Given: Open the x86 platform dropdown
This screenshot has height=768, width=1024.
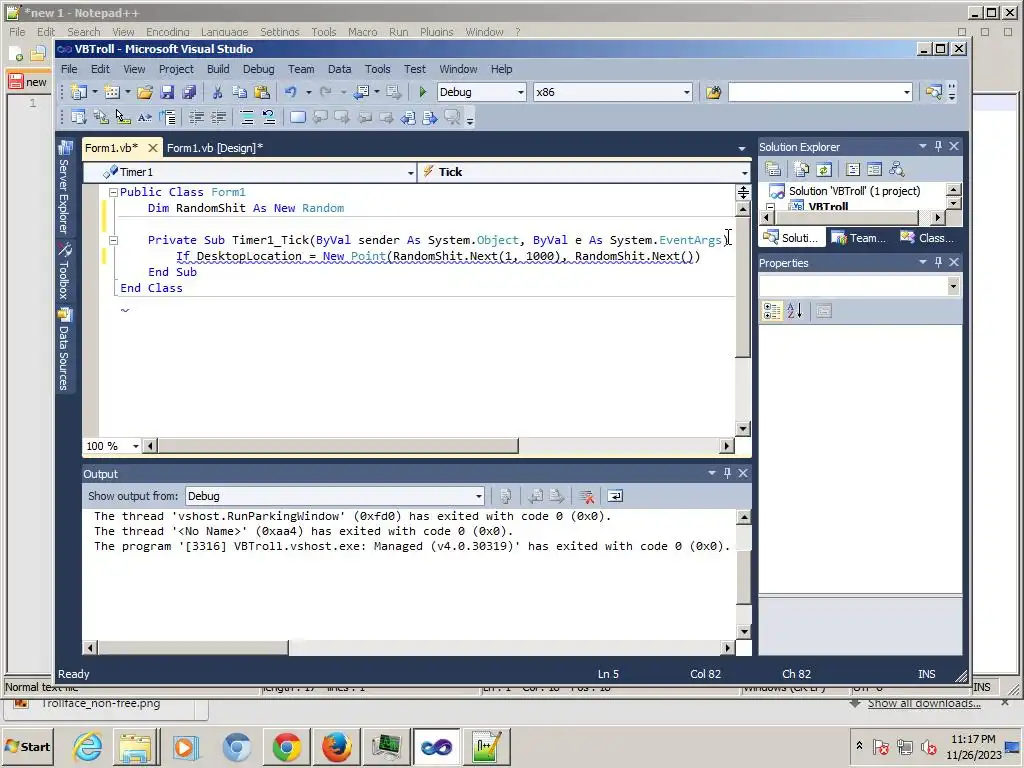Looking at the screenshot, I should 686,92.
